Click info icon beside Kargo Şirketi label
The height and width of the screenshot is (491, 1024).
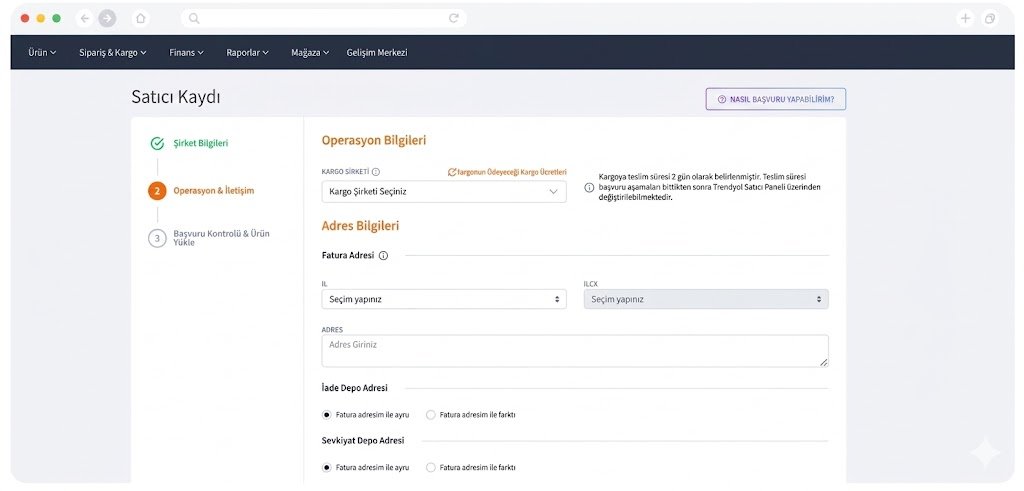376,172
